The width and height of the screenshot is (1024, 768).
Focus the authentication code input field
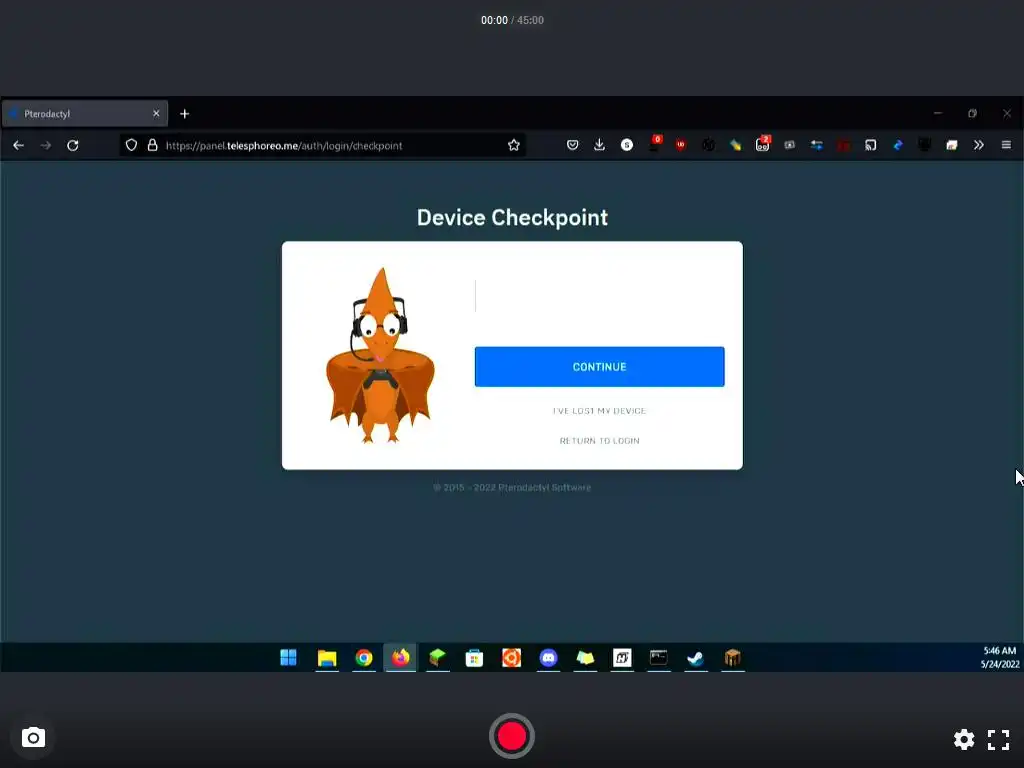point(599,296)
